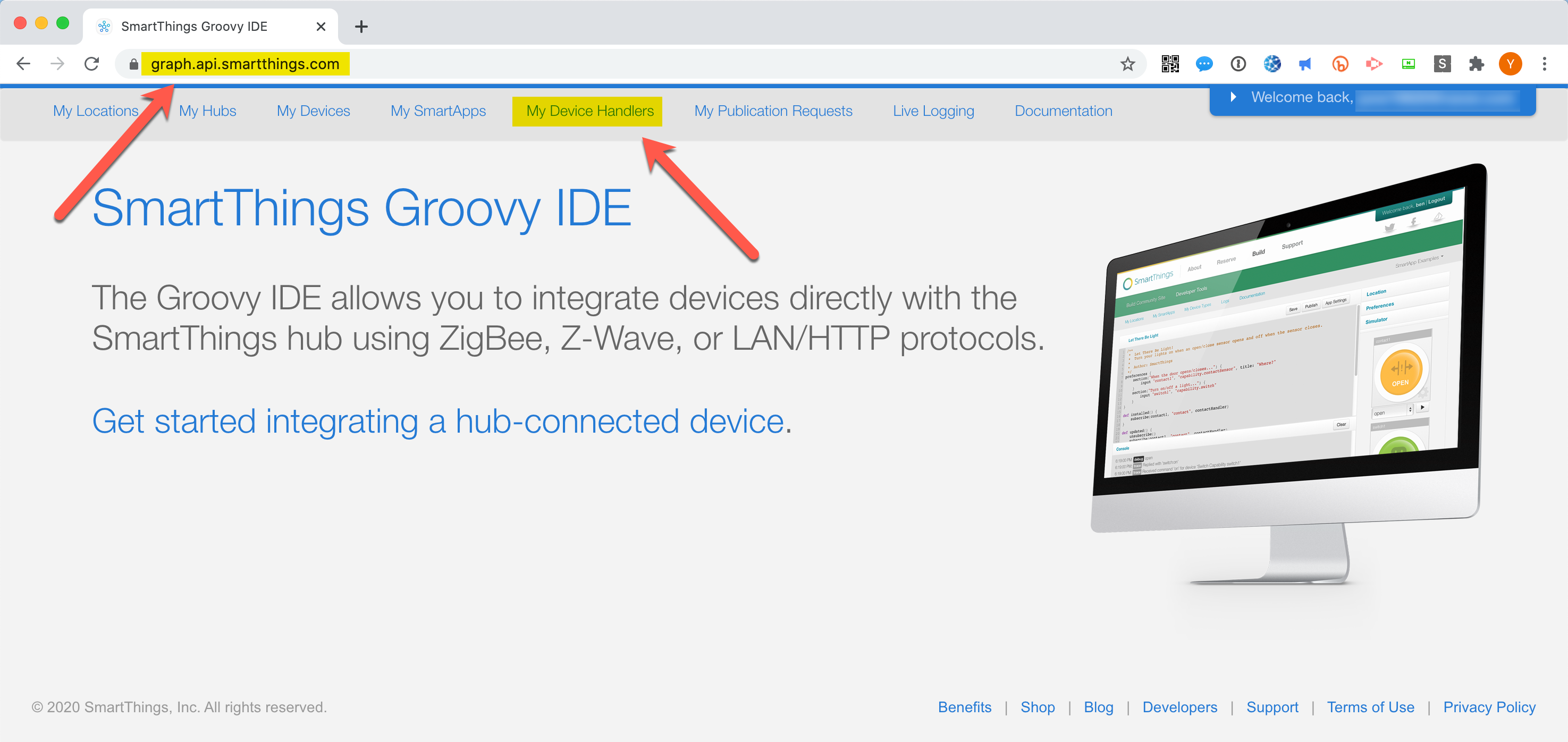
Task: Open the Blog footer link
Action: (x=1098, y=707)
